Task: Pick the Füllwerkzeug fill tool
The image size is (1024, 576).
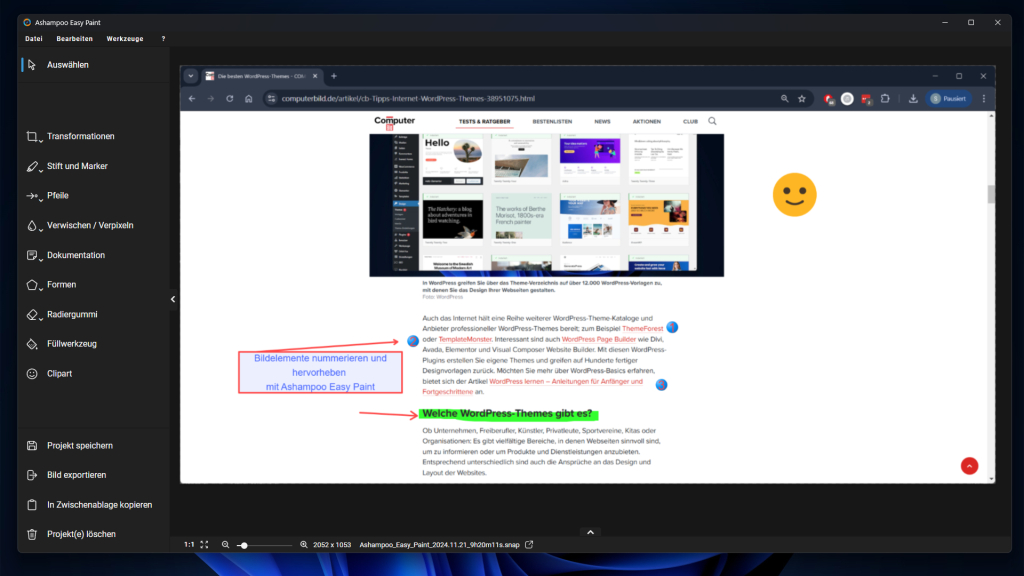Action: tap(71, 344)
